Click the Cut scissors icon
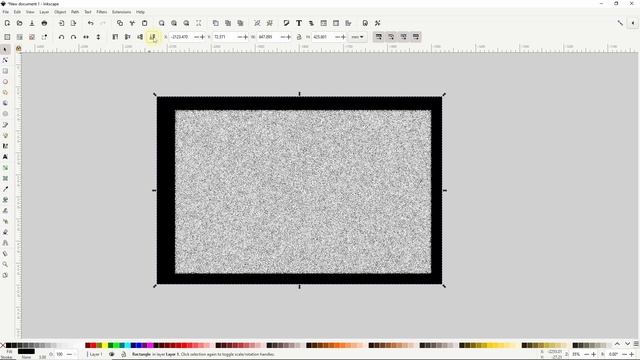The width and height of the screenshot is (640, 360). 132,23
